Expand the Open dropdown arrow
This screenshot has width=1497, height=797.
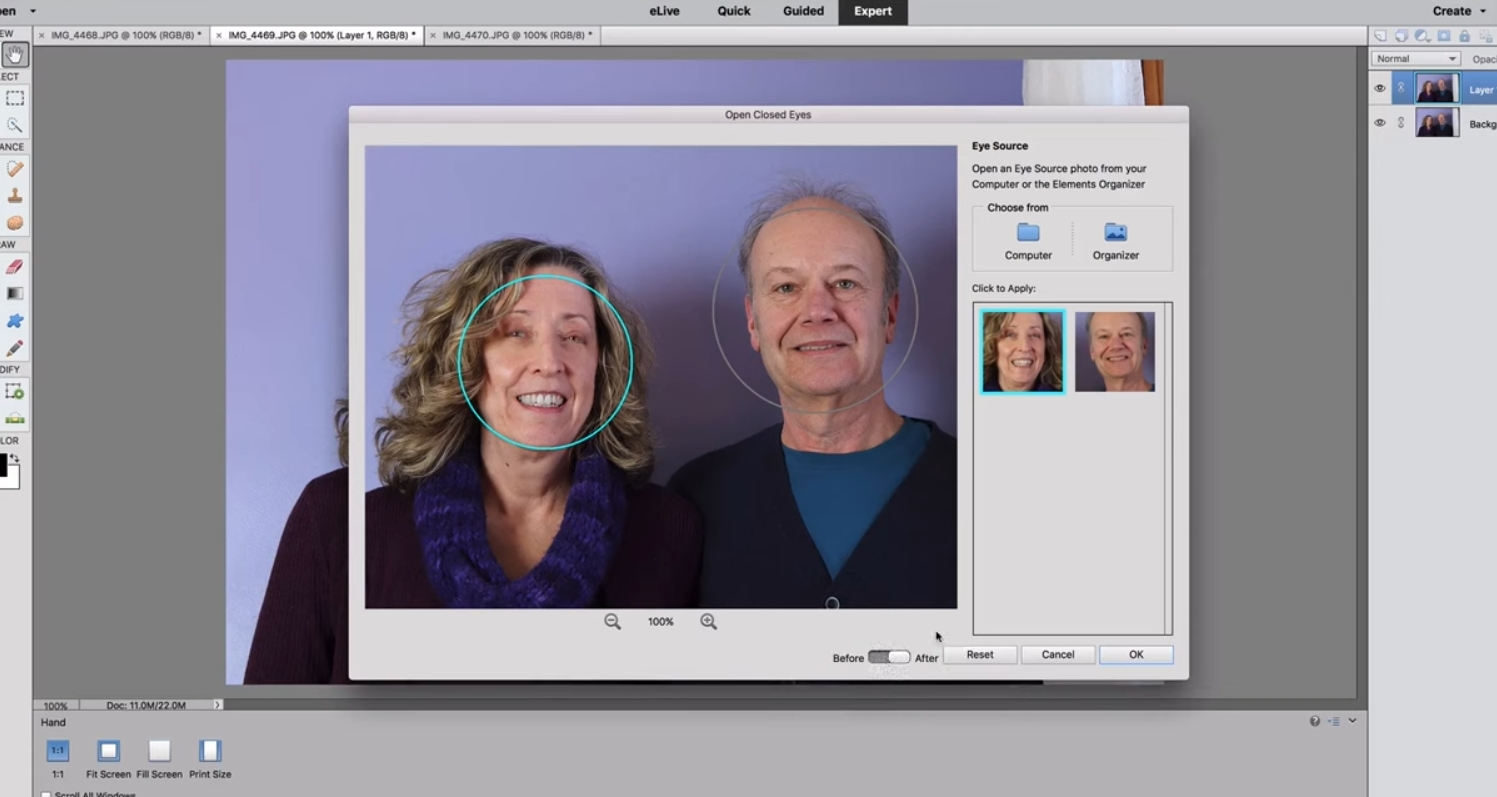pyautogui.click(x=33, y=11)
